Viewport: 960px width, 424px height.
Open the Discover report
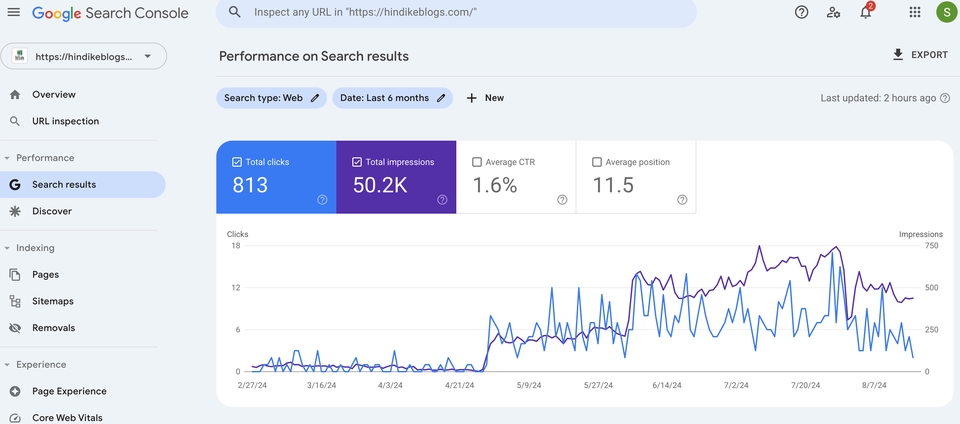click(x=52, y=211)
